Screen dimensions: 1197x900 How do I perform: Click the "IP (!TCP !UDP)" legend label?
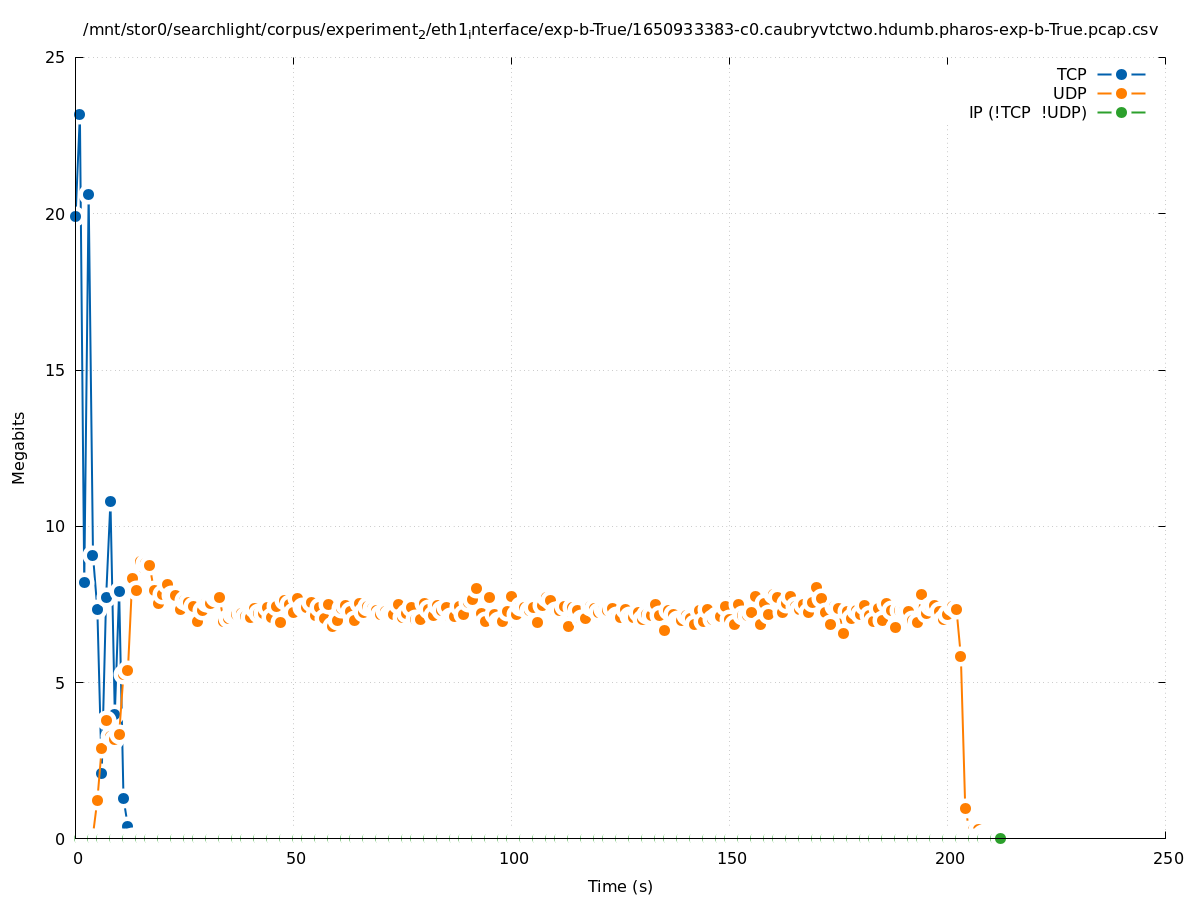click(x=1027, y=112)
